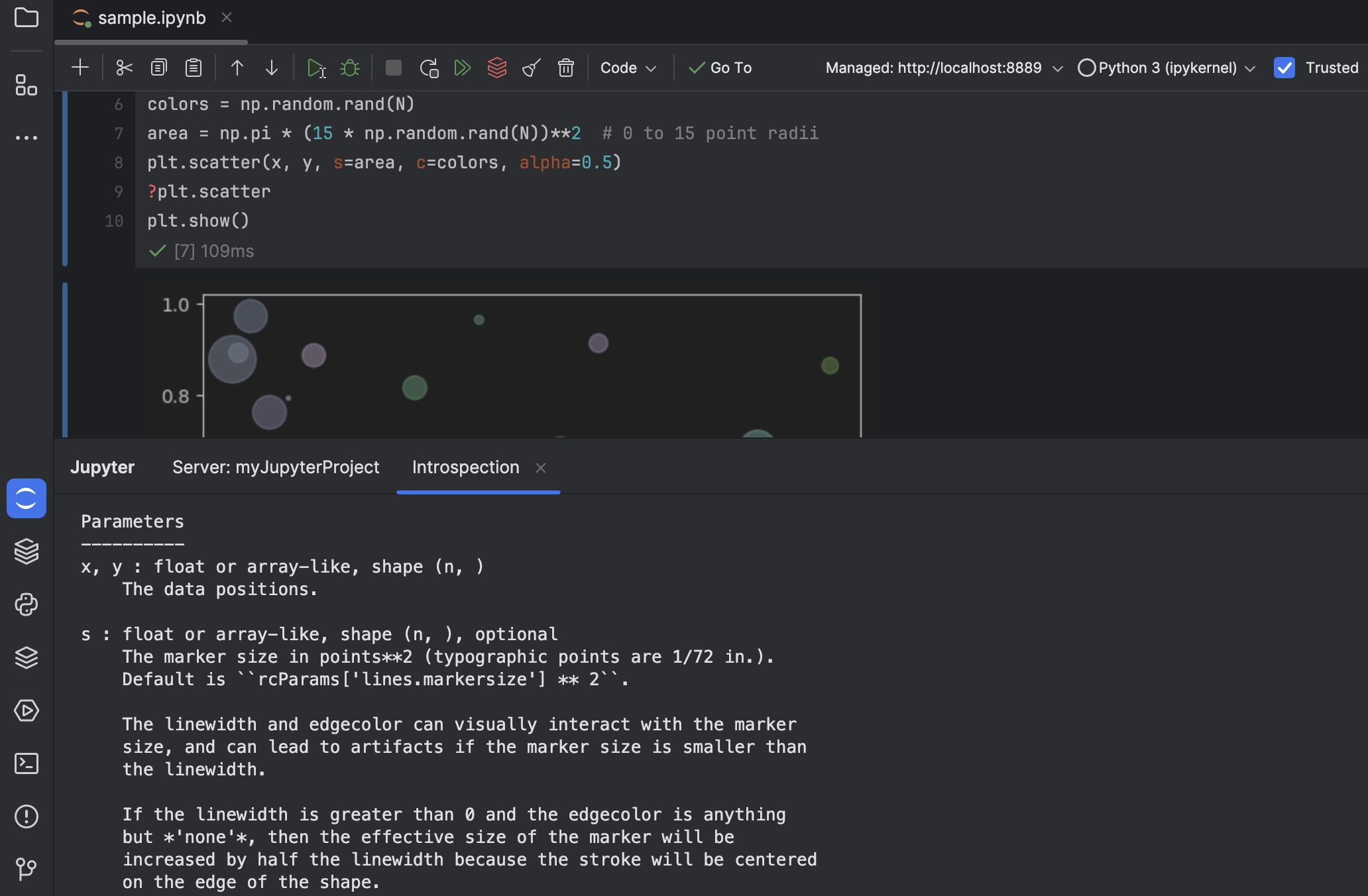Cut the selected notebook cell
Viewport: 1368px width, 896px height.
123,67
